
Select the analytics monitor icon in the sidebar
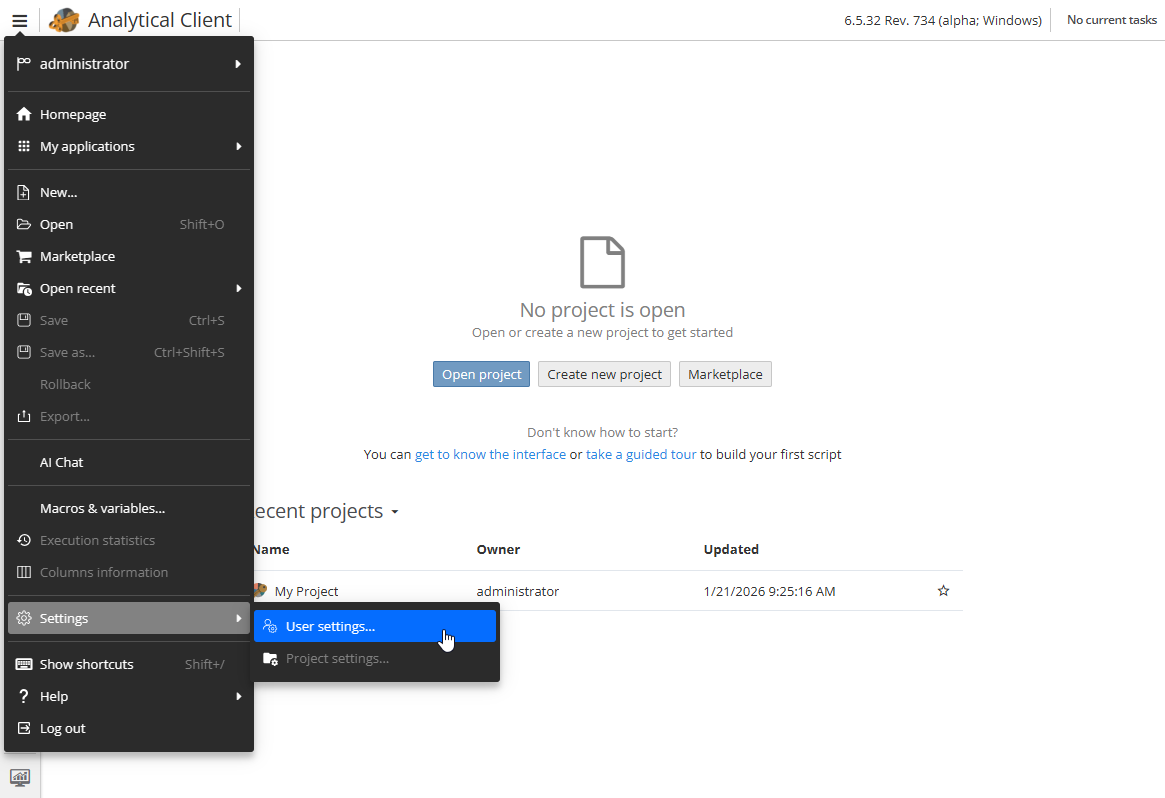(20, 776)
